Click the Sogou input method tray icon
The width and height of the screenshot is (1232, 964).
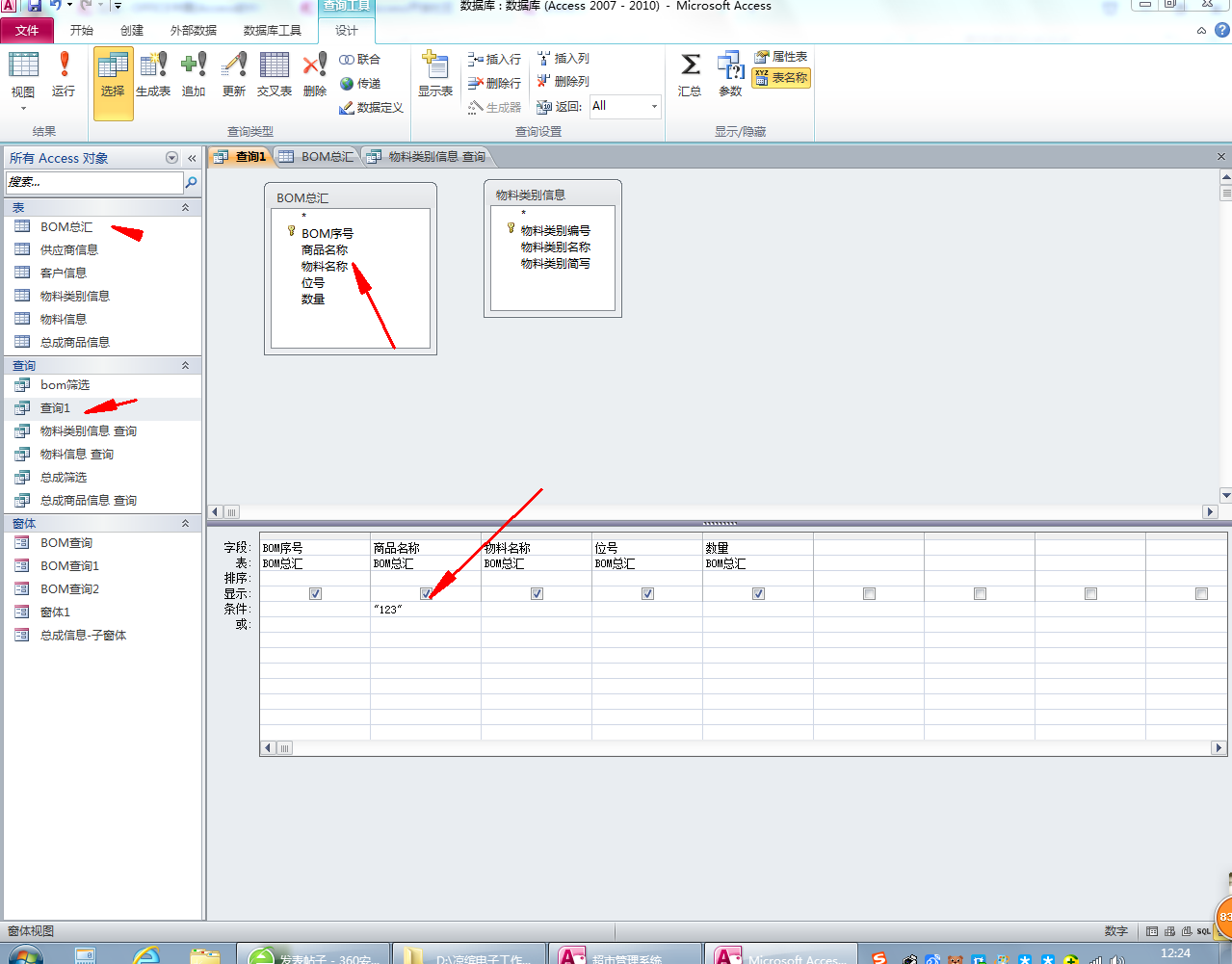[x=878, y=958]
